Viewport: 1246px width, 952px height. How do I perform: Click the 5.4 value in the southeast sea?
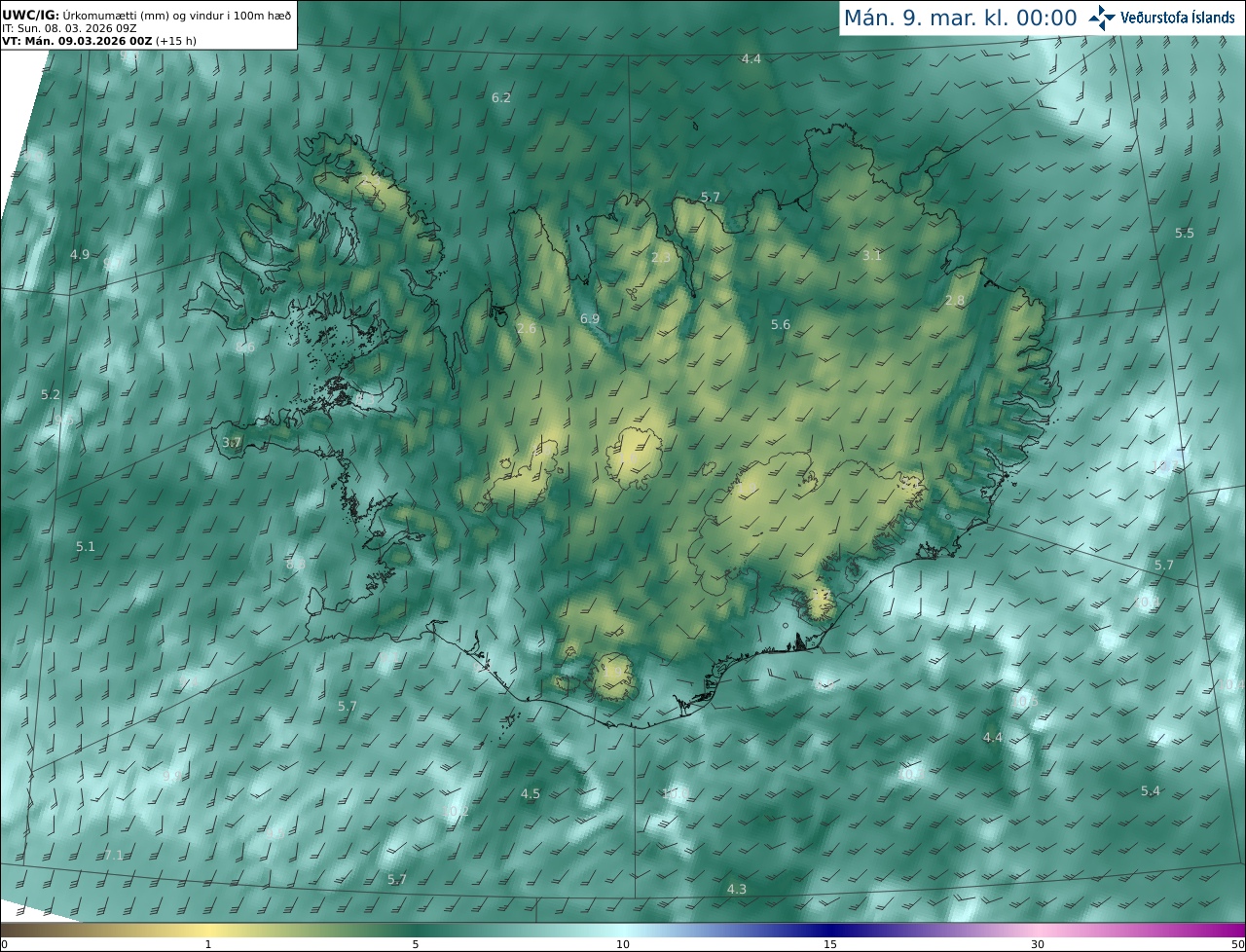[x=1151, y=791]
